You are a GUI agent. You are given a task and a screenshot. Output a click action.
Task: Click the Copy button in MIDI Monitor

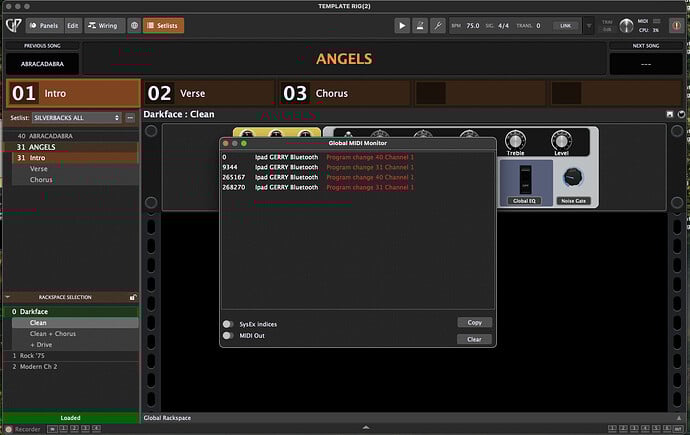(x=474, y=323)
